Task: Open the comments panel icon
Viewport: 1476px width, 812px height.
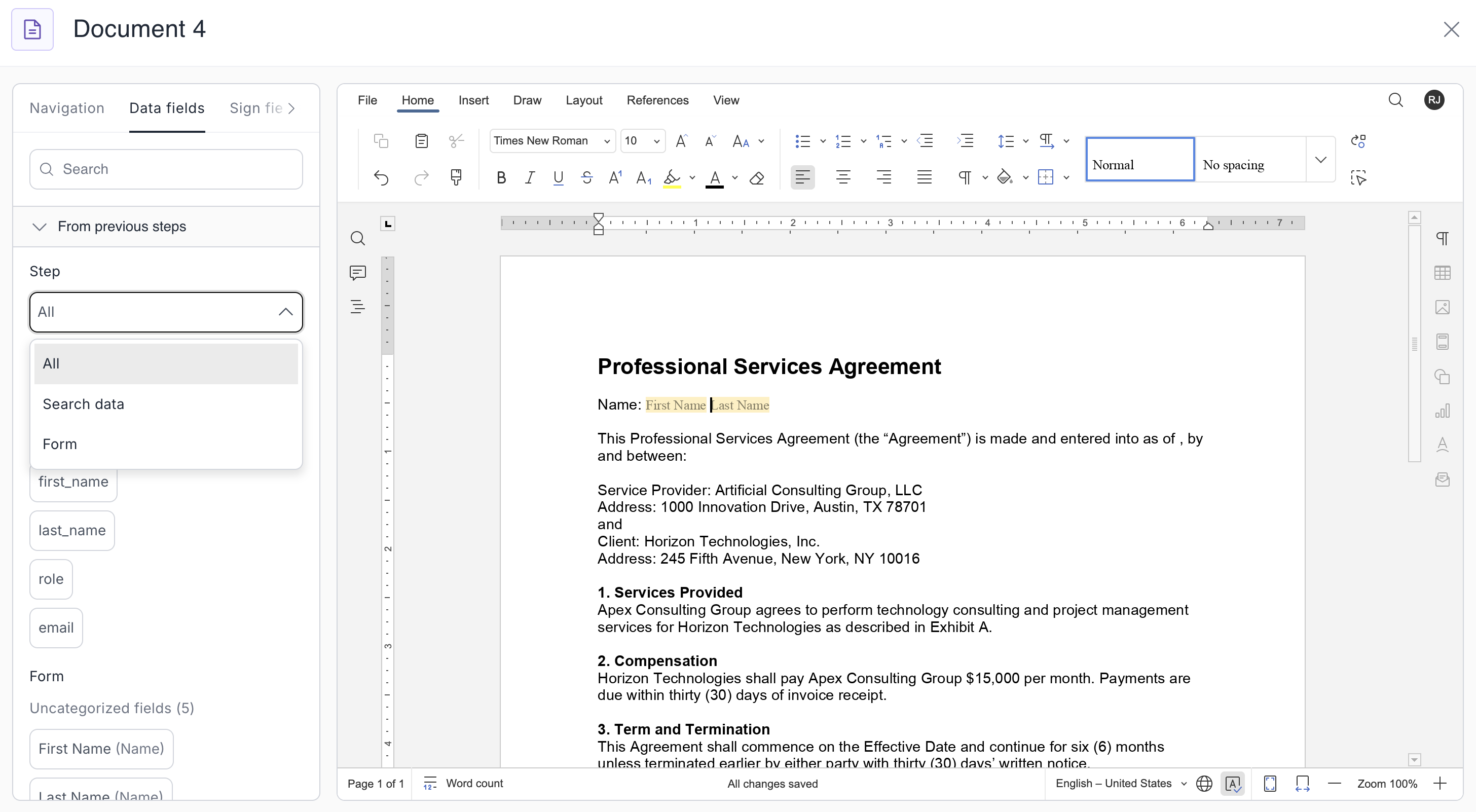Action: [357, 273]
